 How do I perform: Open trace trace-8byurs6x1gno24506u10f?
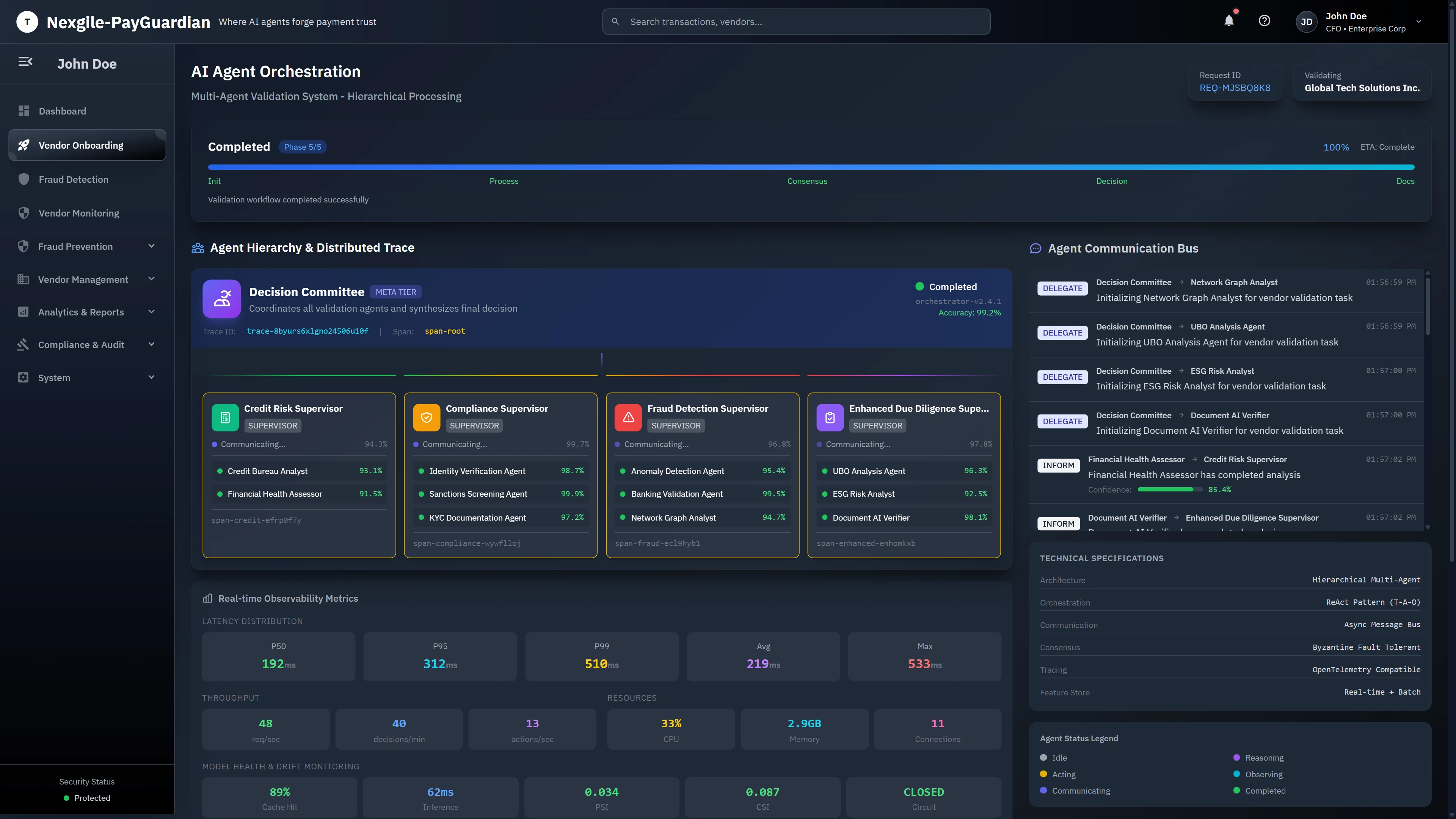click(x=307, y=331)
